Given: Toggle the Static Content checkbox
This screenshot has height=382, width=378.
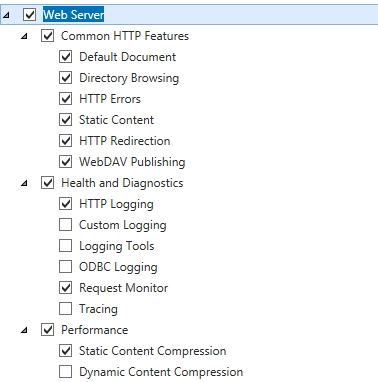Looking at the screenshot, I should (x=66, y=120).
